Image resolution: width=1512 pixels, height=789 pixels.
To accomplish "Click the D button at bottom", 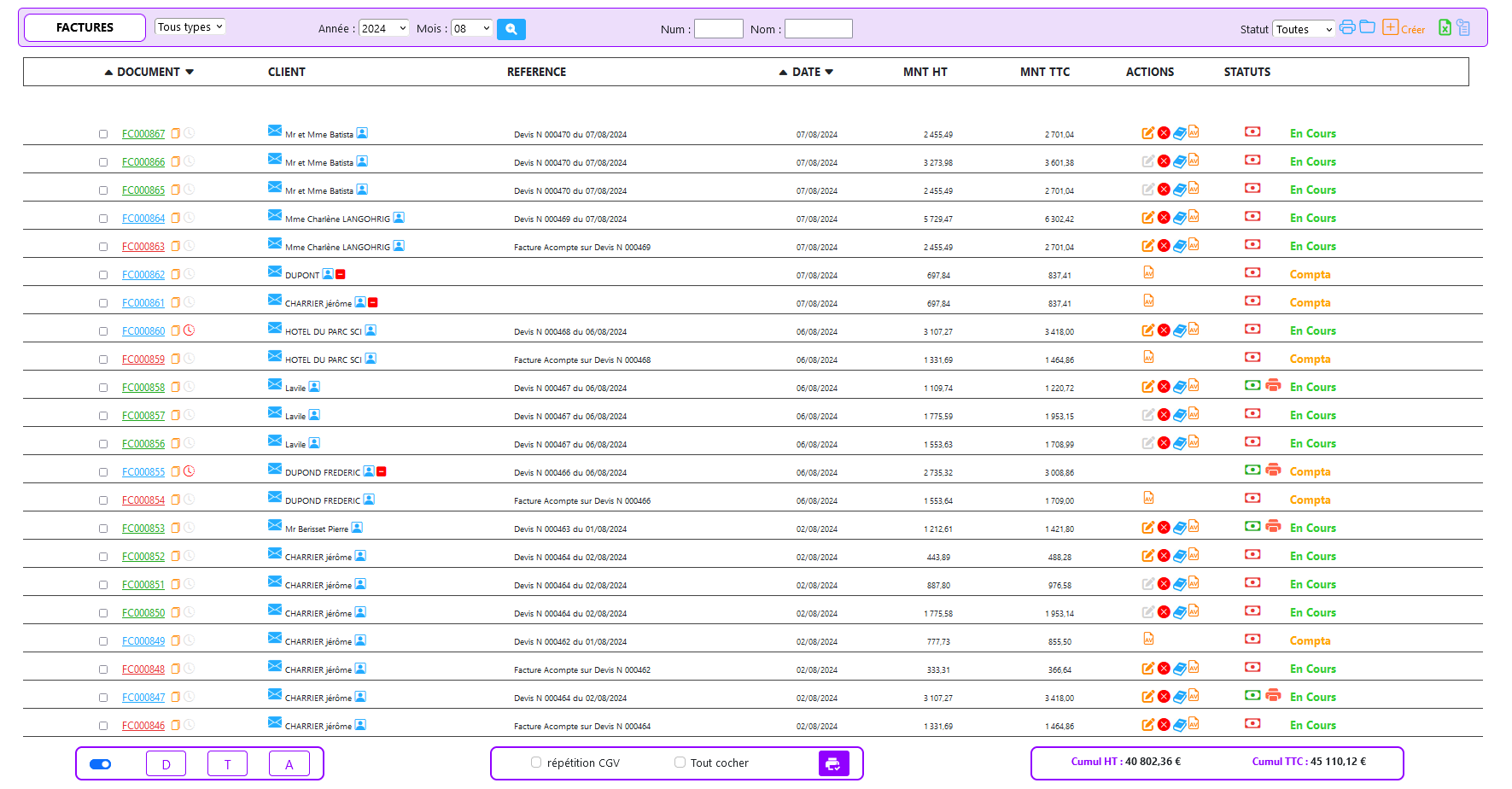I will 166,764.
